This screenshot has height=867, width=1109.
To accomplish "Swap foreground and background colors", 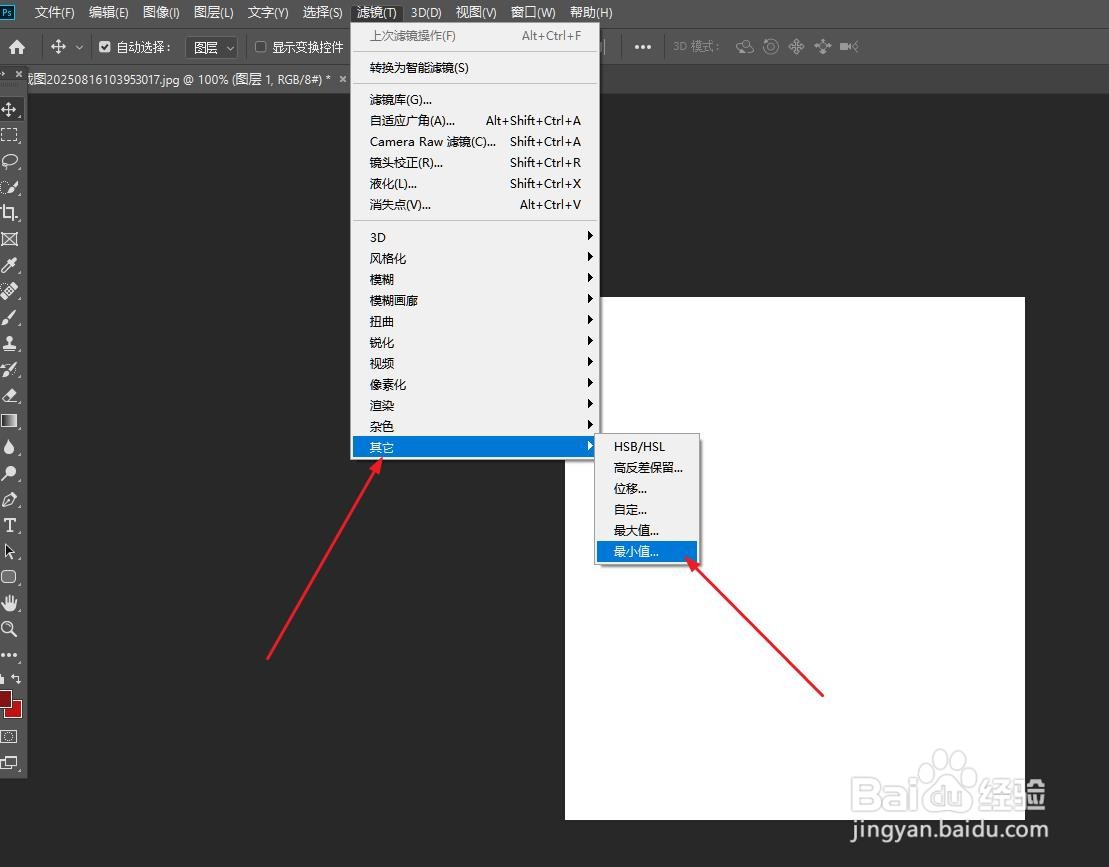I will coord(16,679).
